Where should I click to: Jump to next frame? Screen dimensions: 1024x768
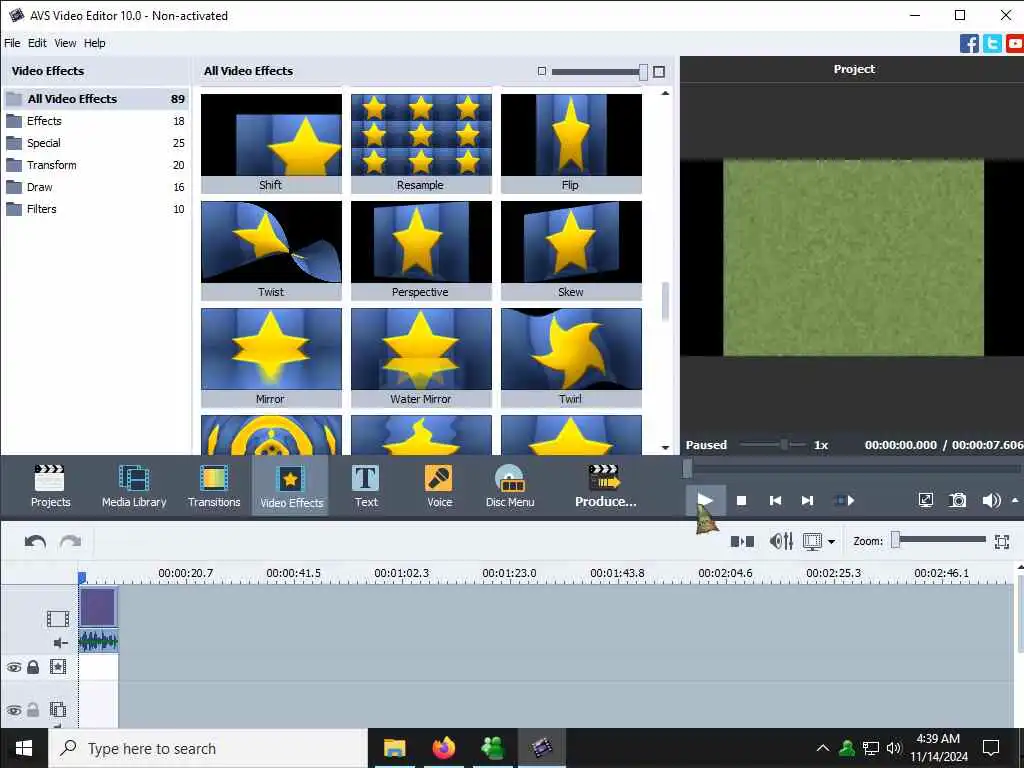coord(808,501)
